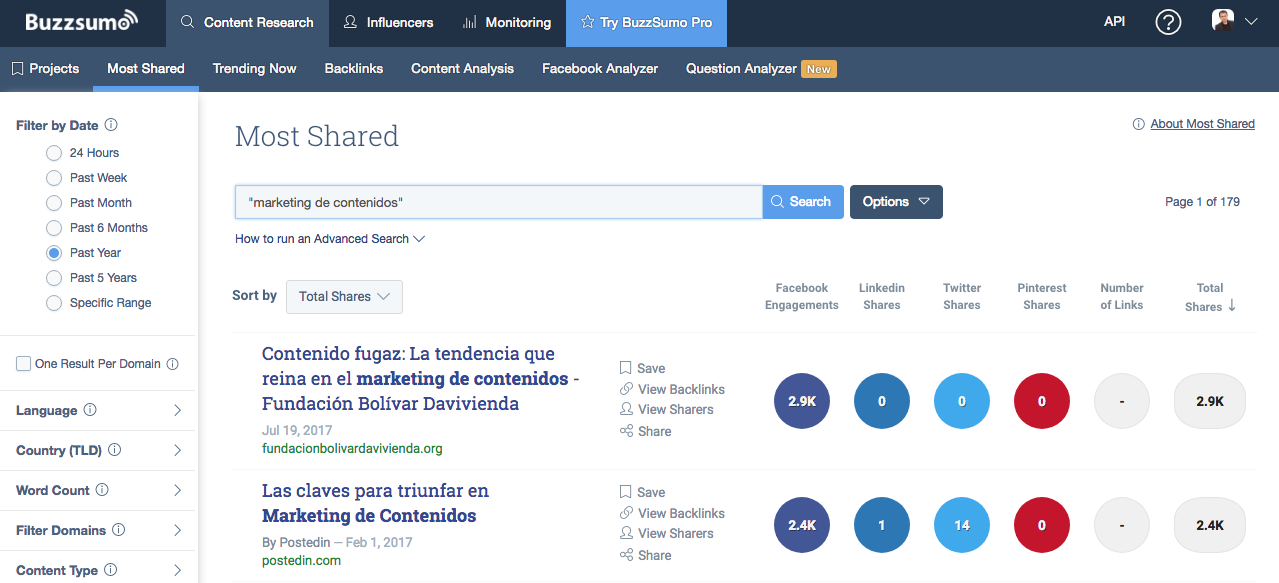
Task: Switch to Content Analysis tab
Action: (x=462, y=69)
